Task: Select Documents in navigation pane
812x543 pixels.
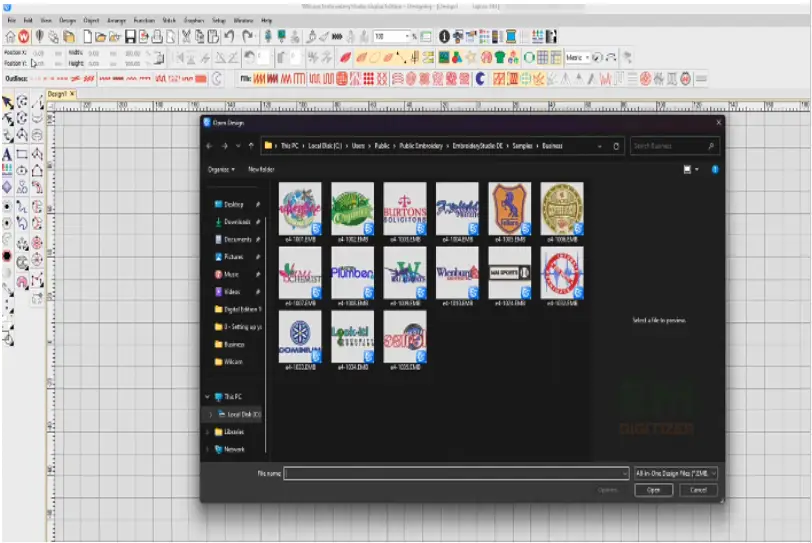Action: coord(238,240)
